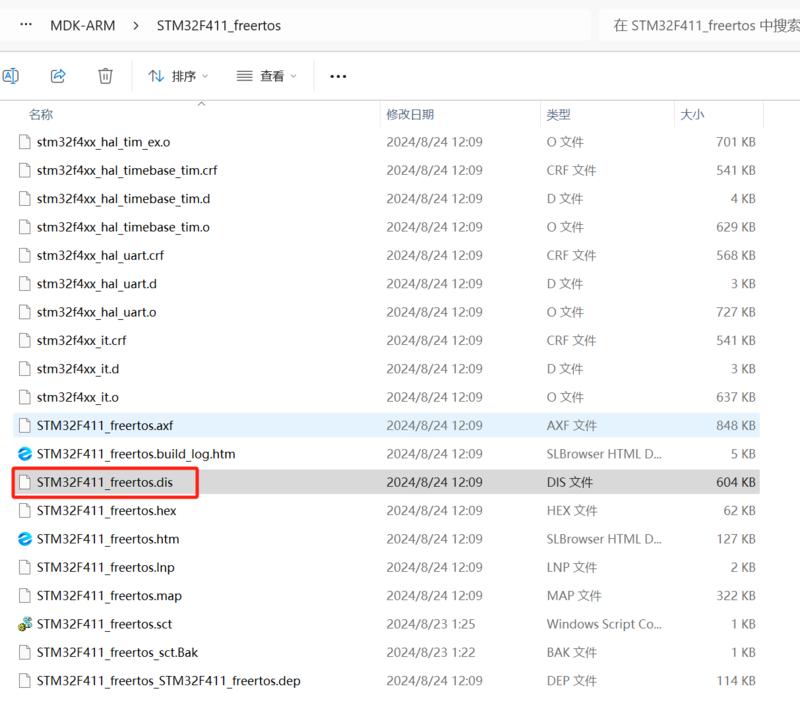Select file stm32f4xx_it.o
This screenshot has height=705, width=800.
pos(386,397)
